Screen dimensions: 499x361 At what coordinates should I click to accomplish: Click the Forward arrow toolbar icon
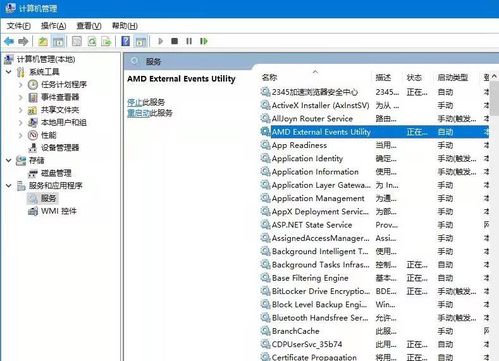[x=23, y=41]
